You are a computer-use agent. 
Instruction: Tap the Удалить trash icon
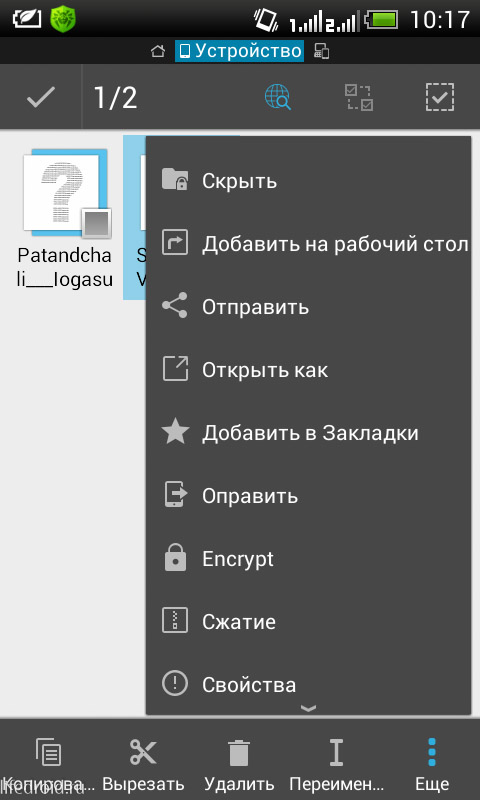pyautogui.click(x=239, y=753)
